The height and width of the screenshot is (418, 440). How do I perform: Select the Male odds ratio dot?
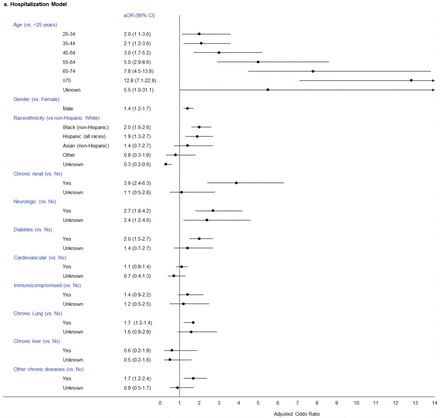(x=187, y=108)
